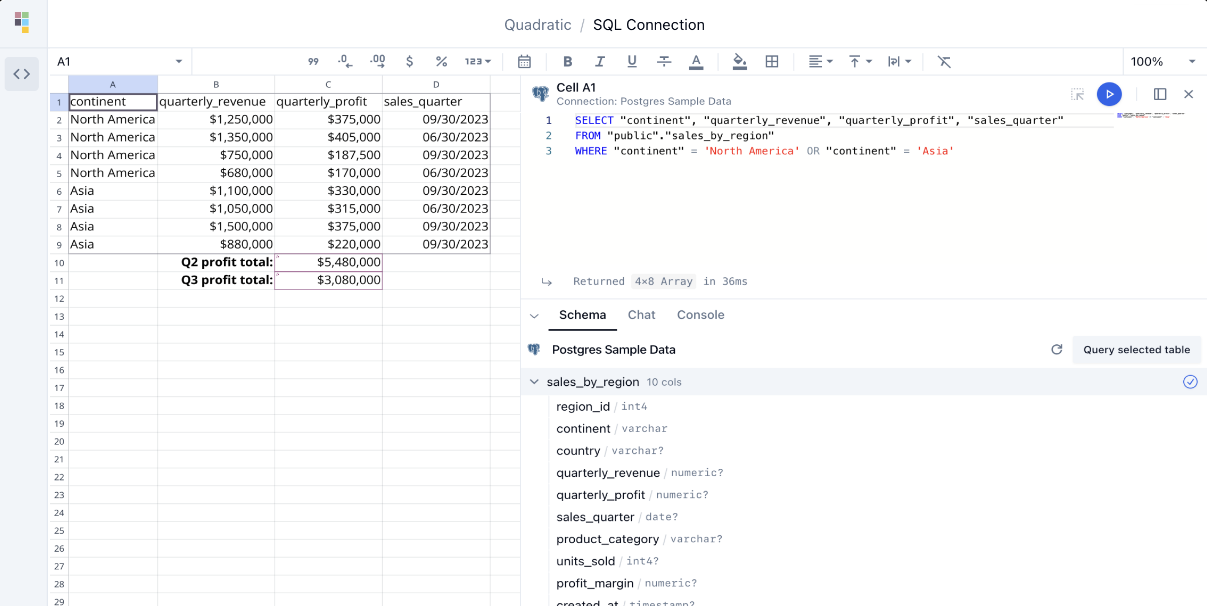The width and height of the screenshot is (1207, 606).
Task: Collapse the bottom panel with the chevron
Action: pyautogui.click(x=534, y=315)
